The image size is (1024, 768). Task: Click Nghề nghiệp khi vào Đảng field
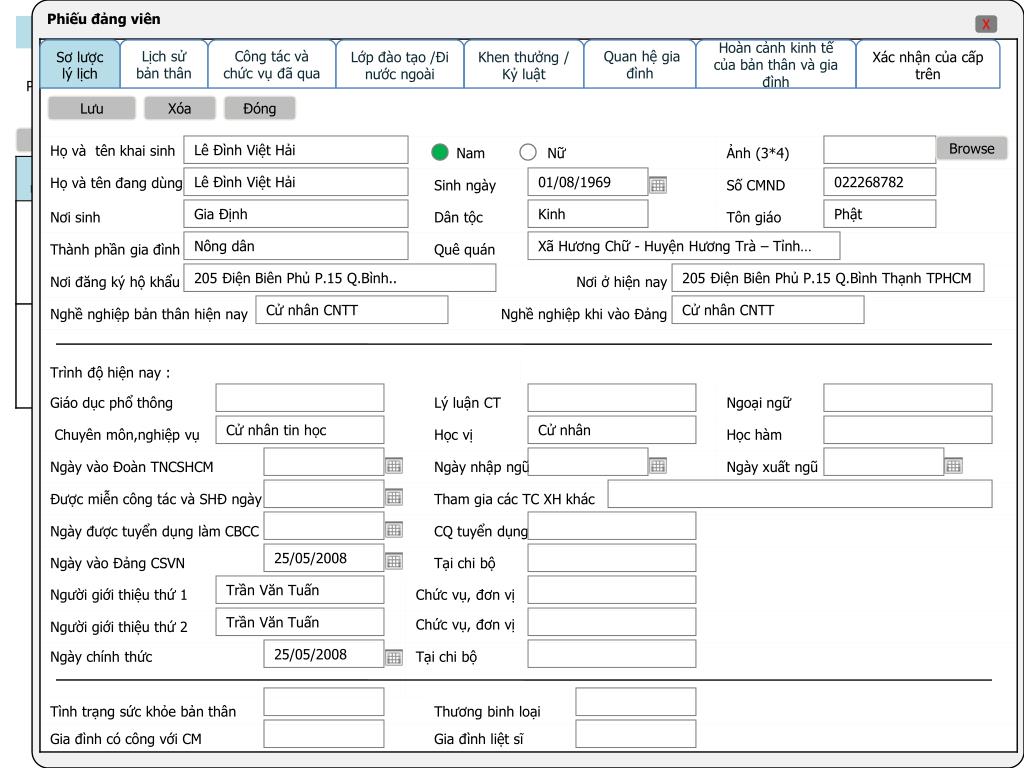tap(768, 310)
